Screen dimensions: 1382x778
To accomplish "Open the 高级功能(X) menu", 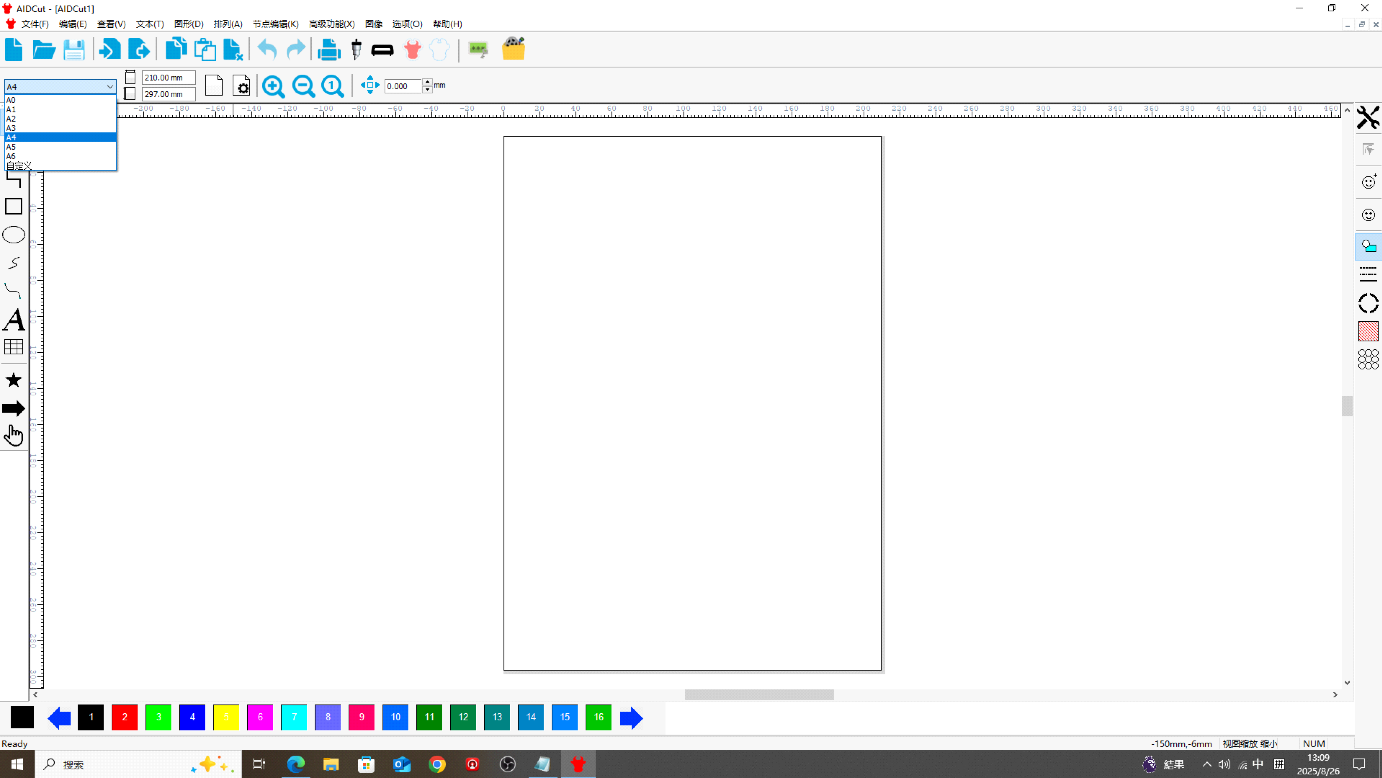I will click(332, 23).
